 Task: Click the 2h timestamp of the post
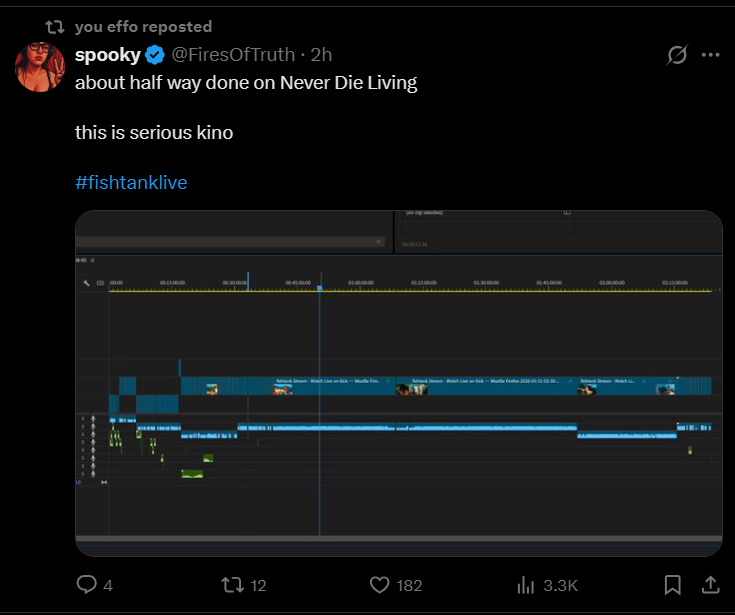(x=322, y=54)
